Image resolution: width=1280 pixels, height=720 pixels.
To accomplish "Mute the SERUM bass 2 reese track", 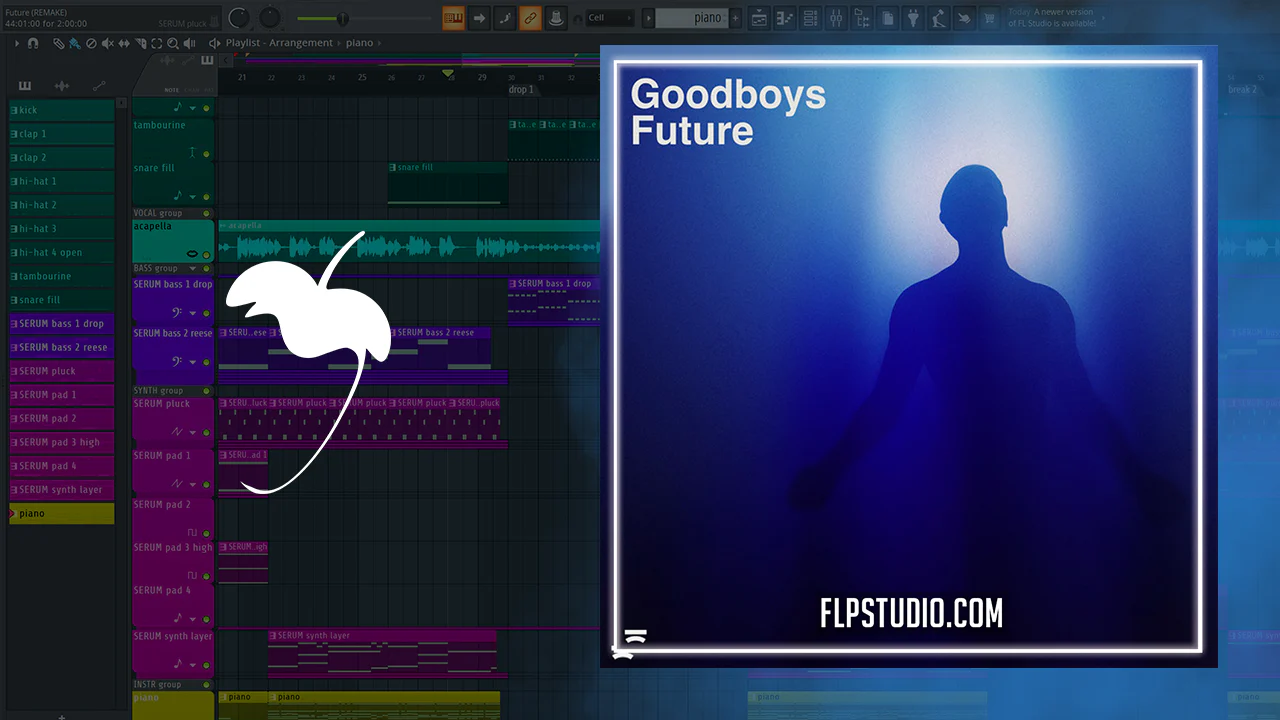I will tap(207, 362).
